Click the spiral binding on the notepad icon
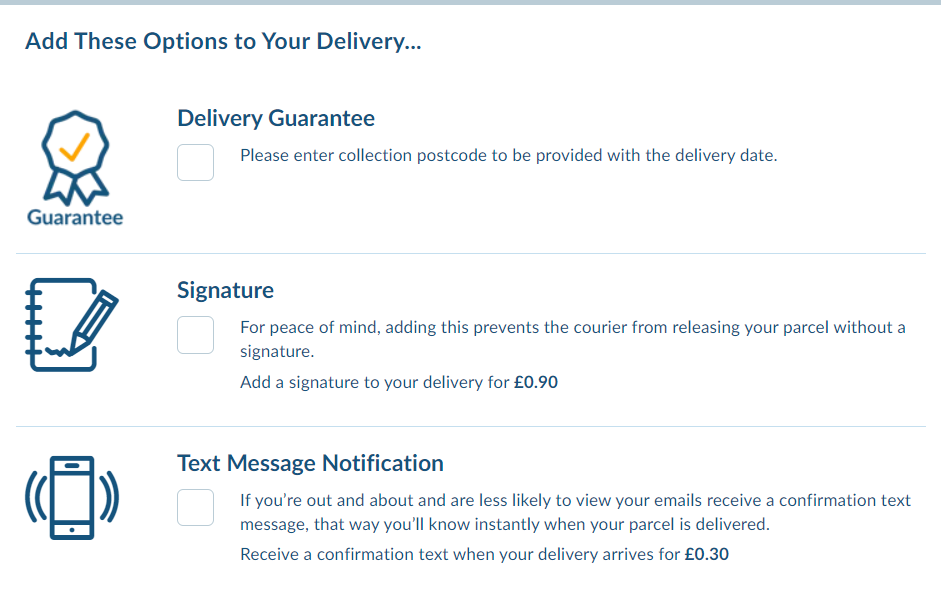This screenshot has width=941, height=598. 35,322
